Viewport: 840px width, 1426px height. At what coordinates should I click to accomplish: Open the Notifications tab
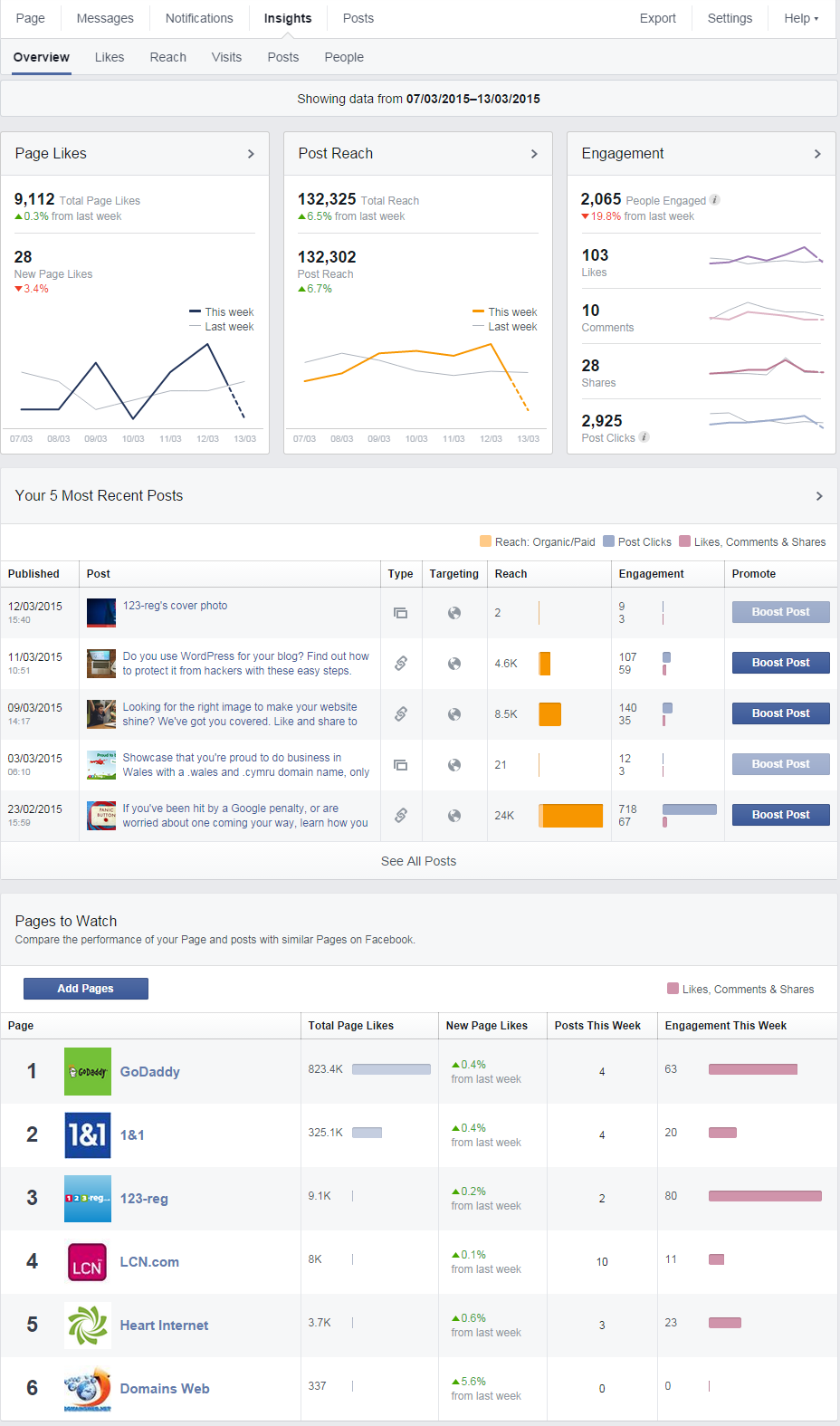point(199,18)
